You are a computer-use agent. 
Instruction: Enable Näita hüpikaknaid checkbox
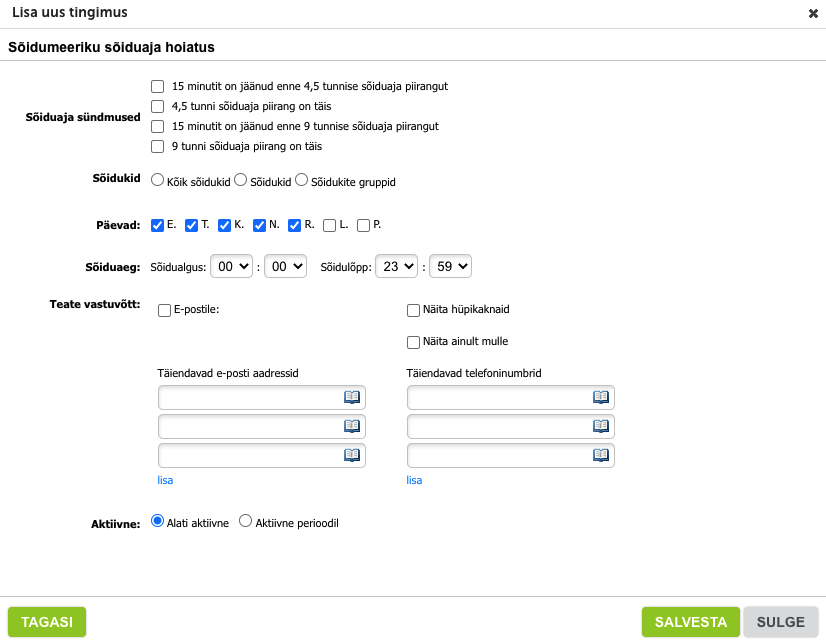pyautogui.click(x=414, y=310)
